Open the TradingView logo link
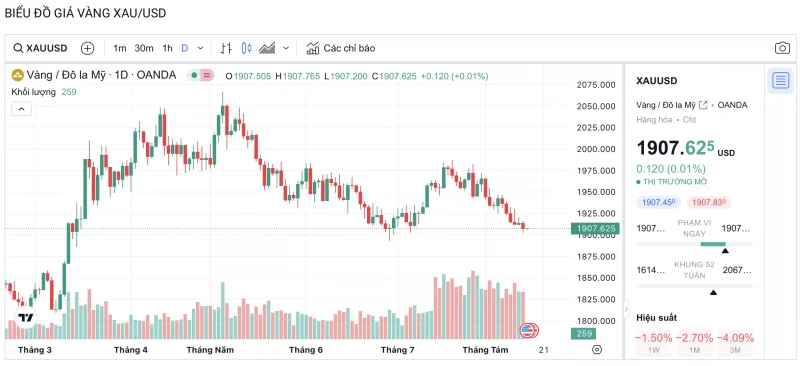Image resolution: width=800 pixels, height=366 pixels. pos(25,318)
